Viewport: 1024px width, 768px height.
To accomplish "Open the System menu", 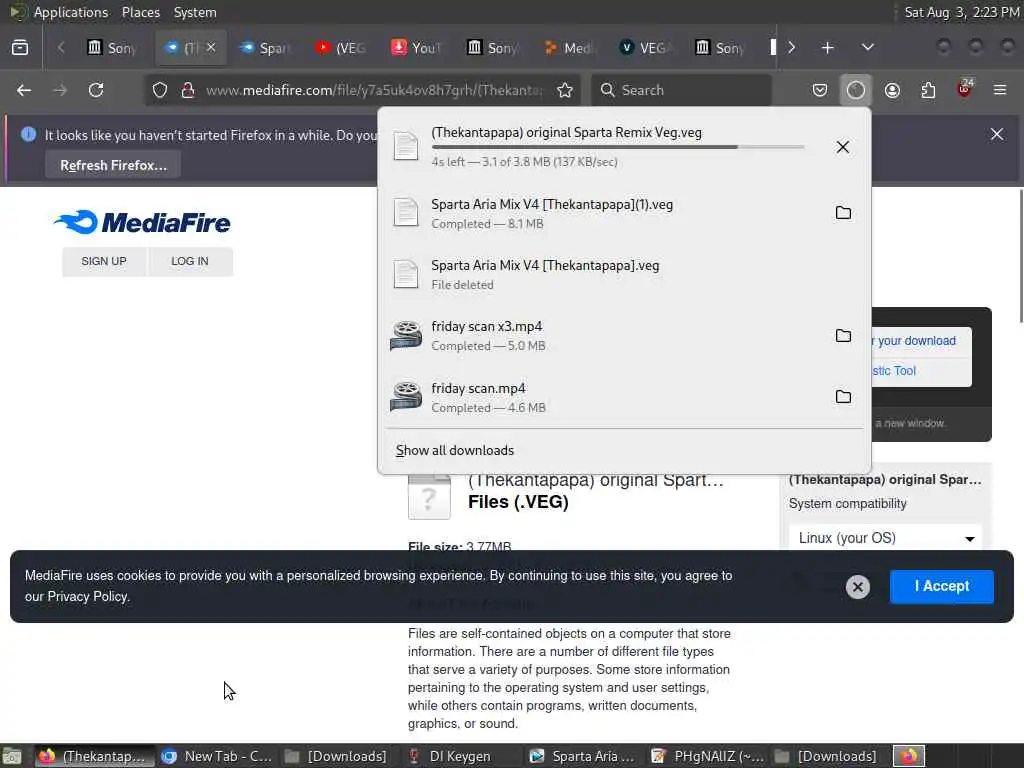I will pyautogui.click(x=195, y=12).
